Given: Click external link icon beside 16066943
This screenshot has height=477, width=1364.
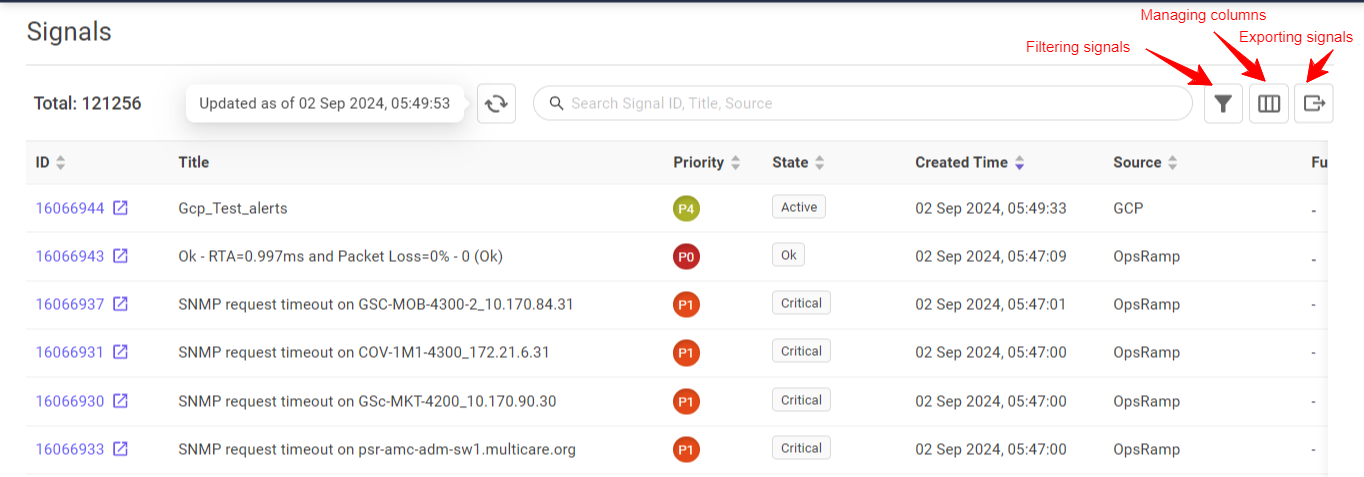Looking at the screenshot, I should 120,256.
